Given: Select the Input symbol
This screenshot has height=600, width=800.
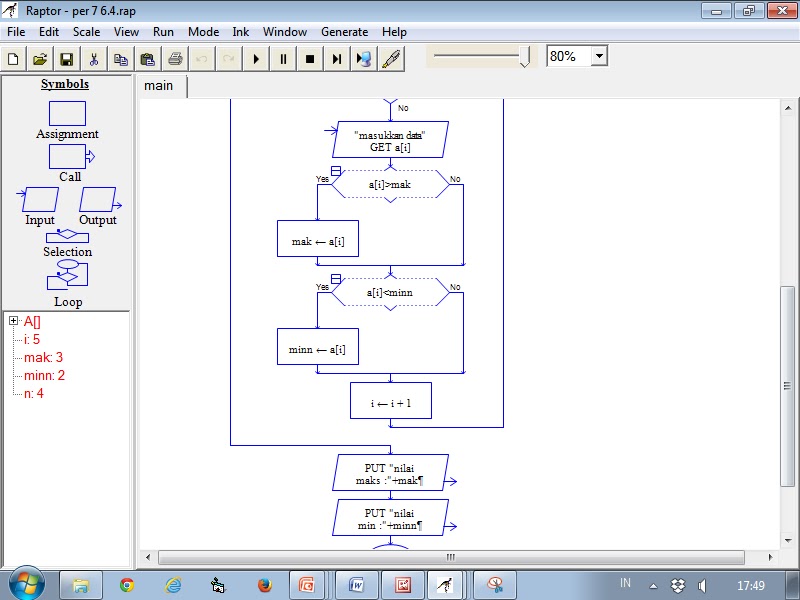Looking at the screenshot, I should point(39,199).
